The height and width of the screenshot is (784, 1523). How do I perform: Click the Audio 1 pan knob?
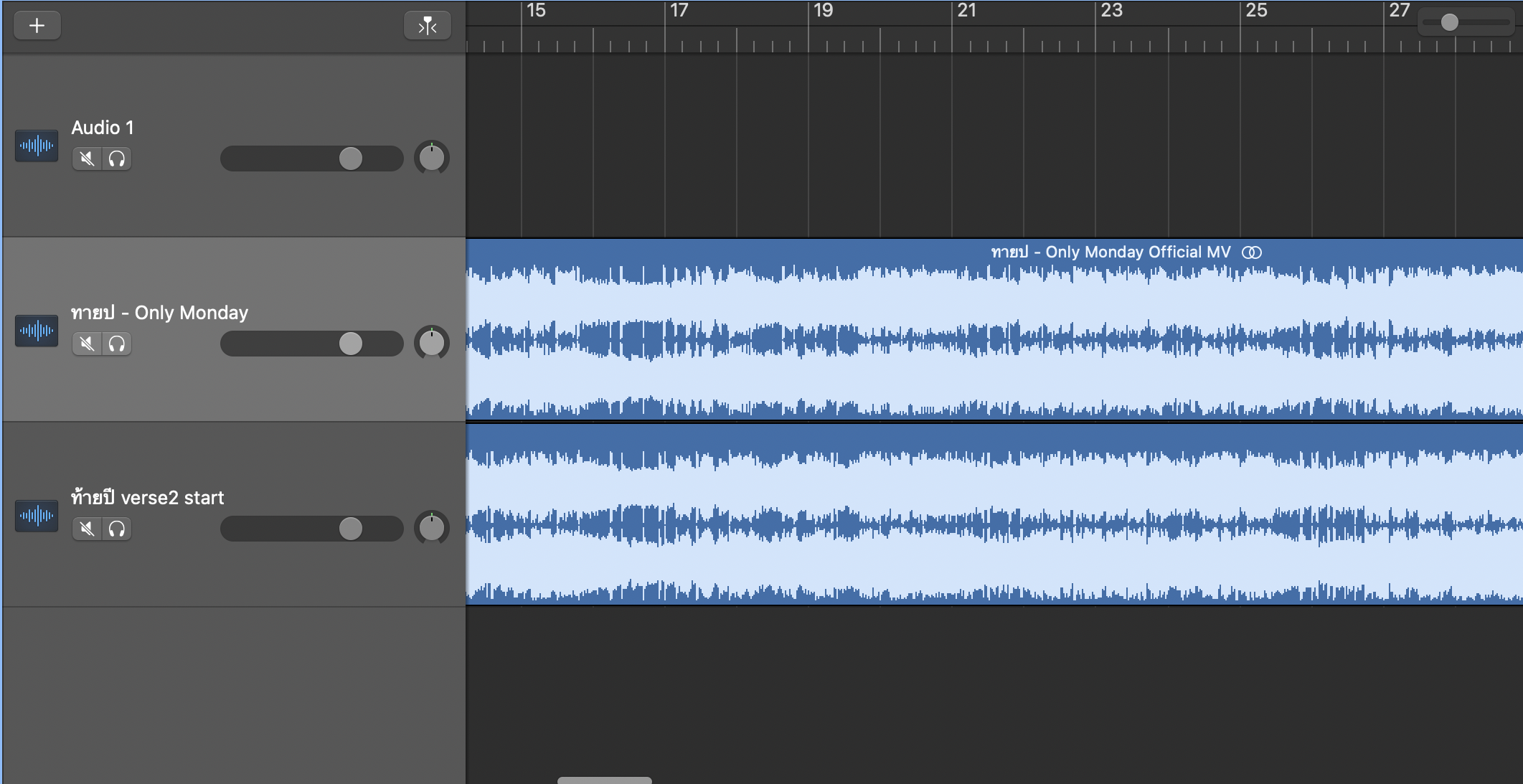click(432, 159)
